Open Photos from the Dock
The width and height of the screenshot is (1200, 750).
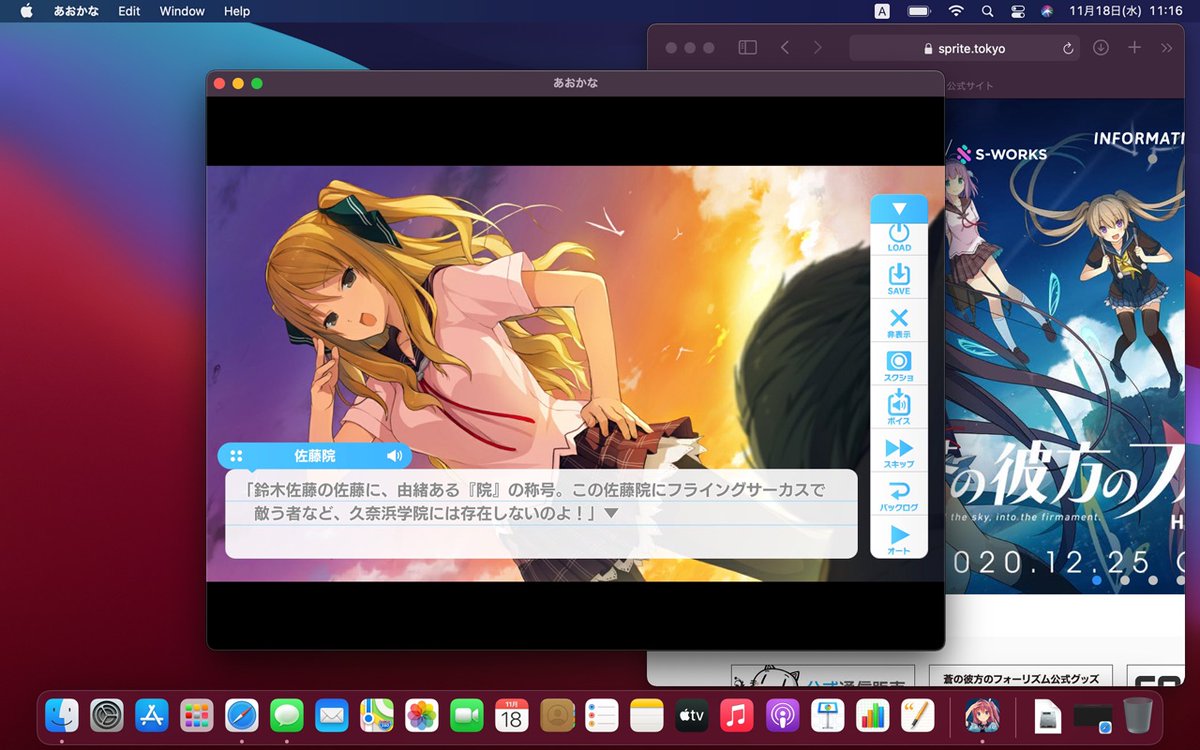422,715
